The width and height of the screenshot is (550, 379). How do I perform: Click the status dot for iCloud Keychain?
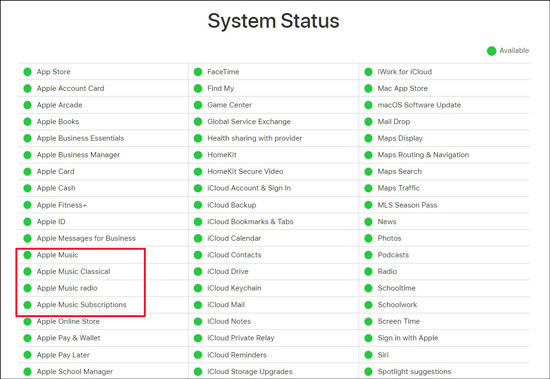(198, 288)
